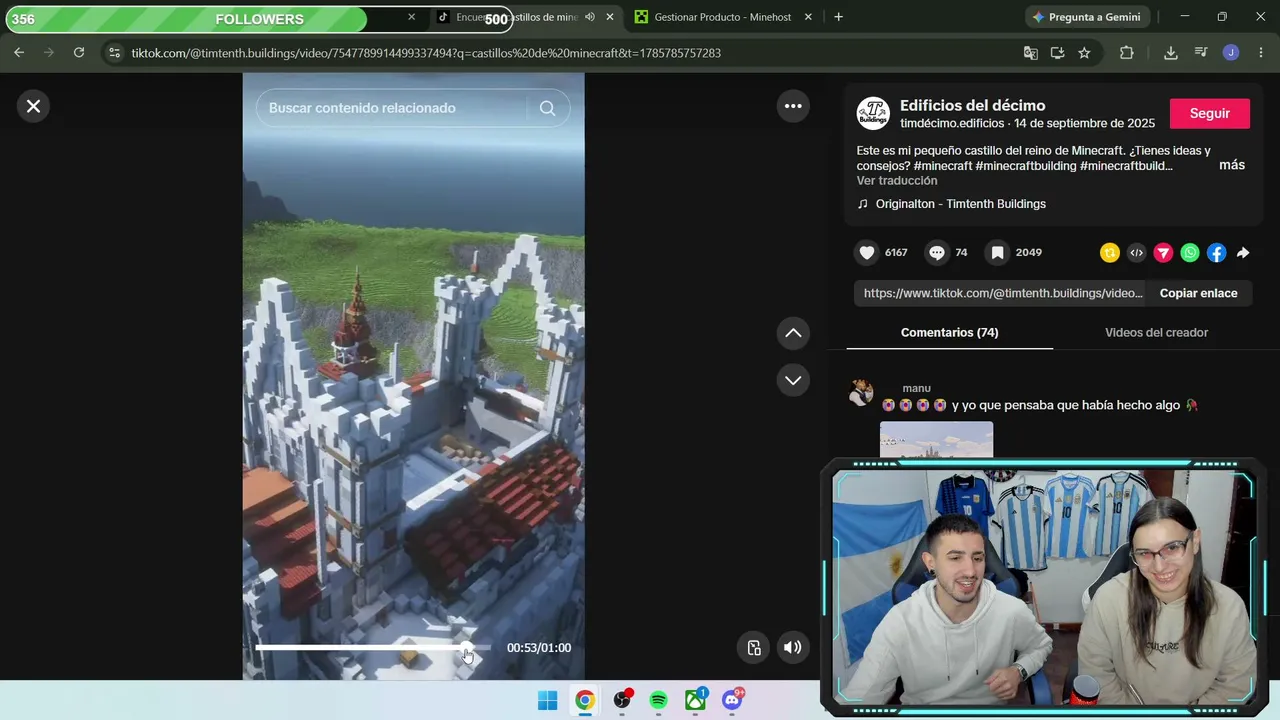
Task: Mute the video with the speaker icon
Action: [792, 647]
